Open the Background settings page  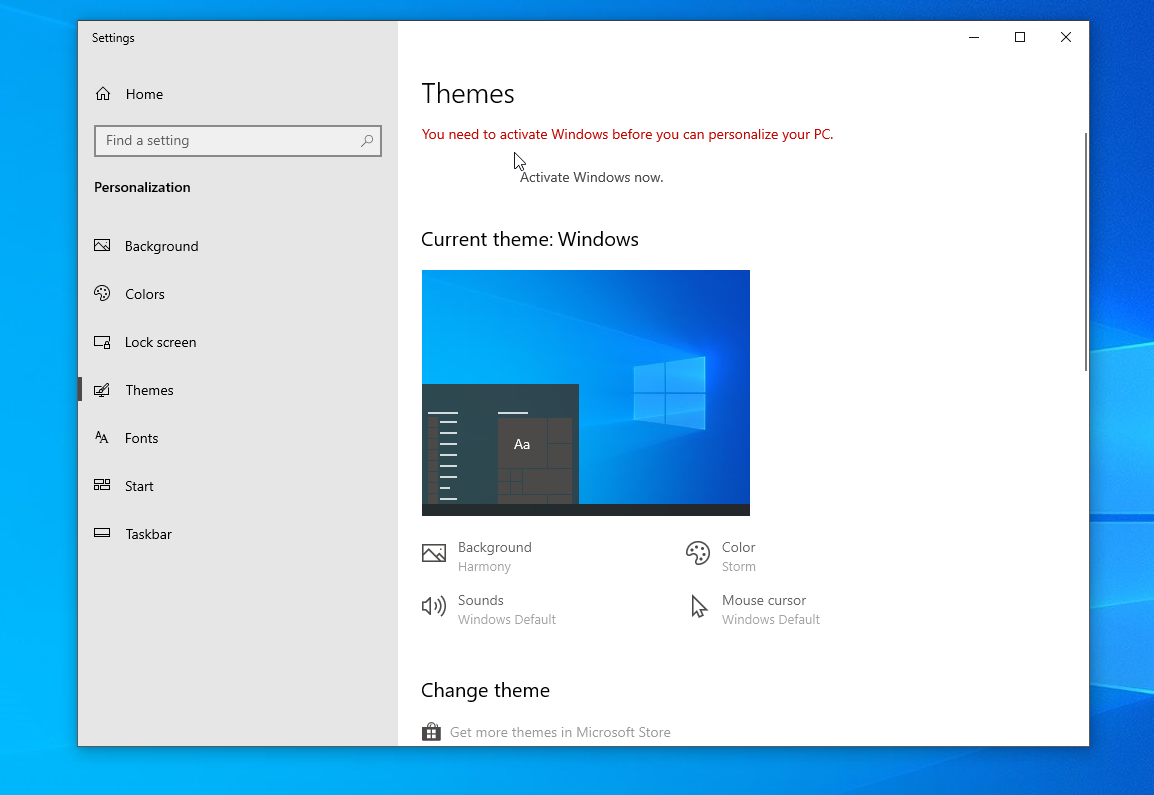[x=238, y=246]
